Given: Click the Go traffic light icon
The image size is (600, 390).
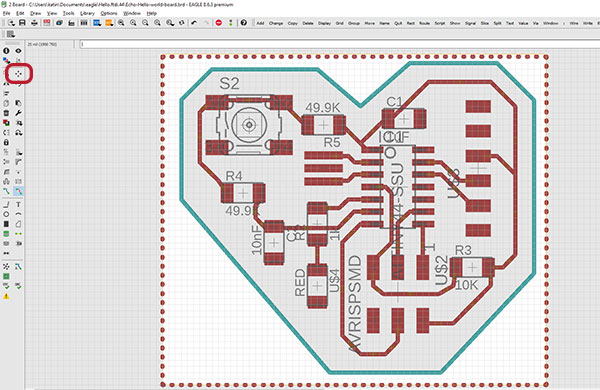Looking at the screenshot, I should (231, 23).
